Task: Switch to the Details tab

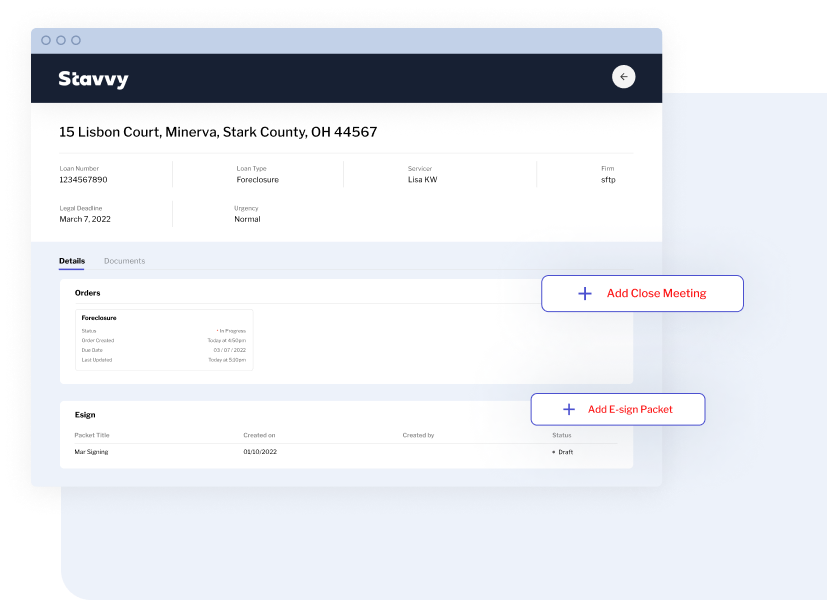Action: click(72, 261)
